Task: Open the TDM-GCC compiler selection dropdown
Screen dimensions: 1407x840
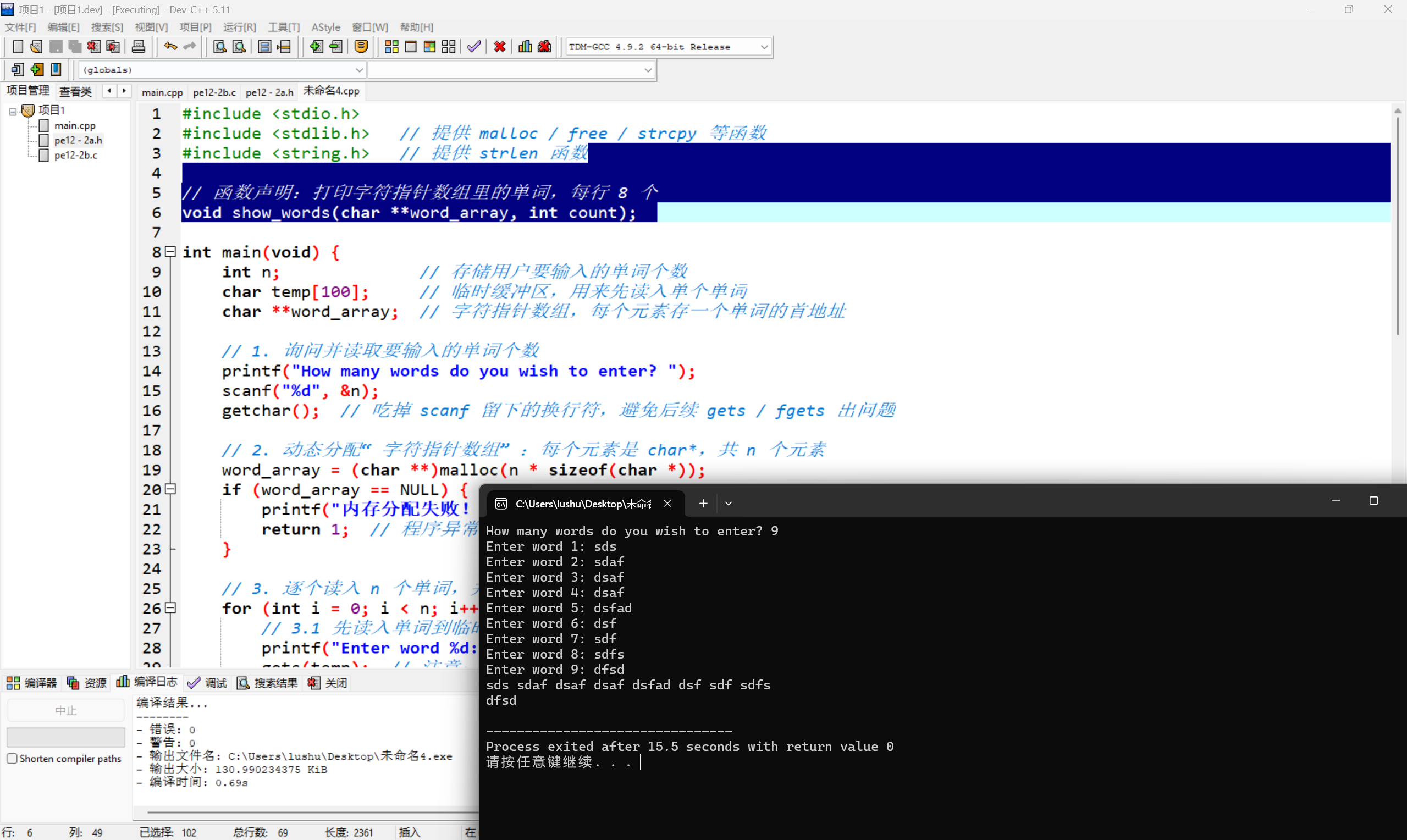Action: [x=764, y=47]
